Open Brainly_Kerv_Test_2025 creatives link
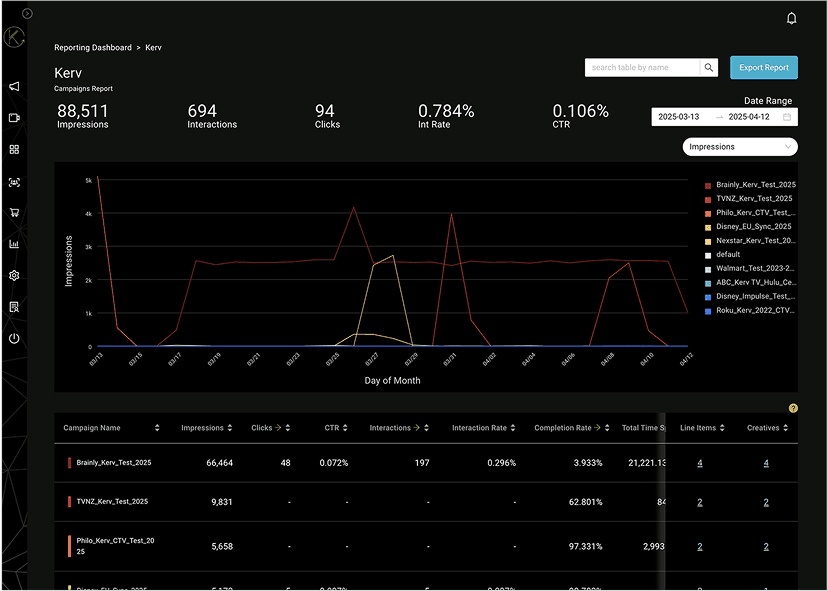The width and height of the screenshot is (827, 591). pyautogui.click(x=766, y=463)
